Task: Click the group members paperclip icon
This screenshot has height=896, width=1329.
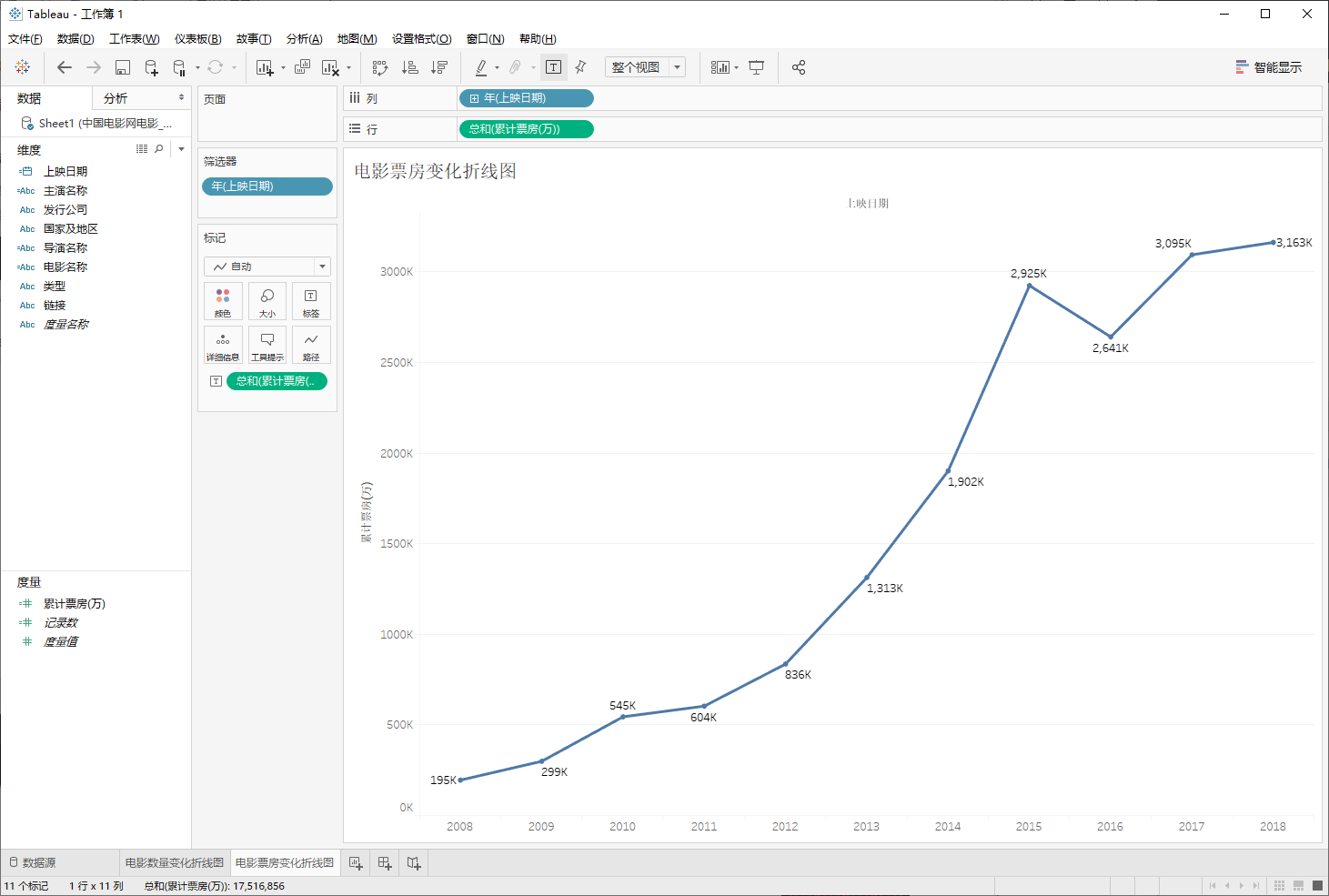Action: 515,67
